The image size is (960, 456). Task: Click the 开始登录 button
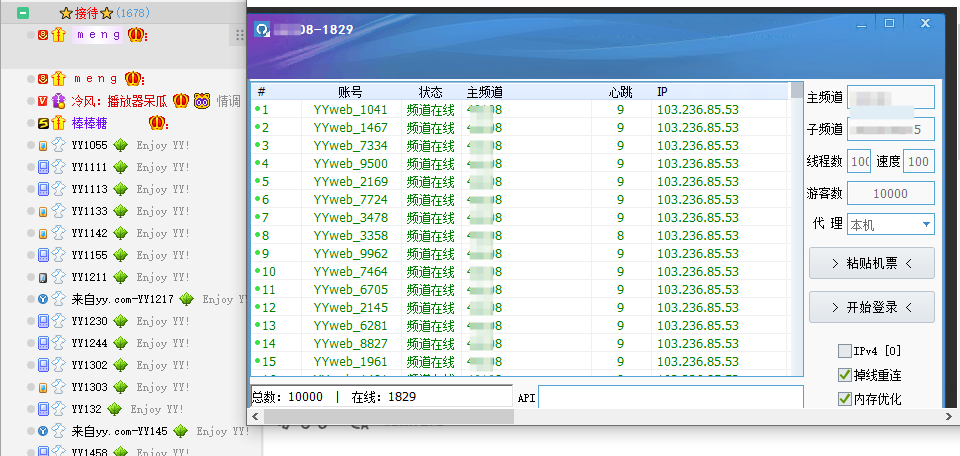tap(872, 307)
